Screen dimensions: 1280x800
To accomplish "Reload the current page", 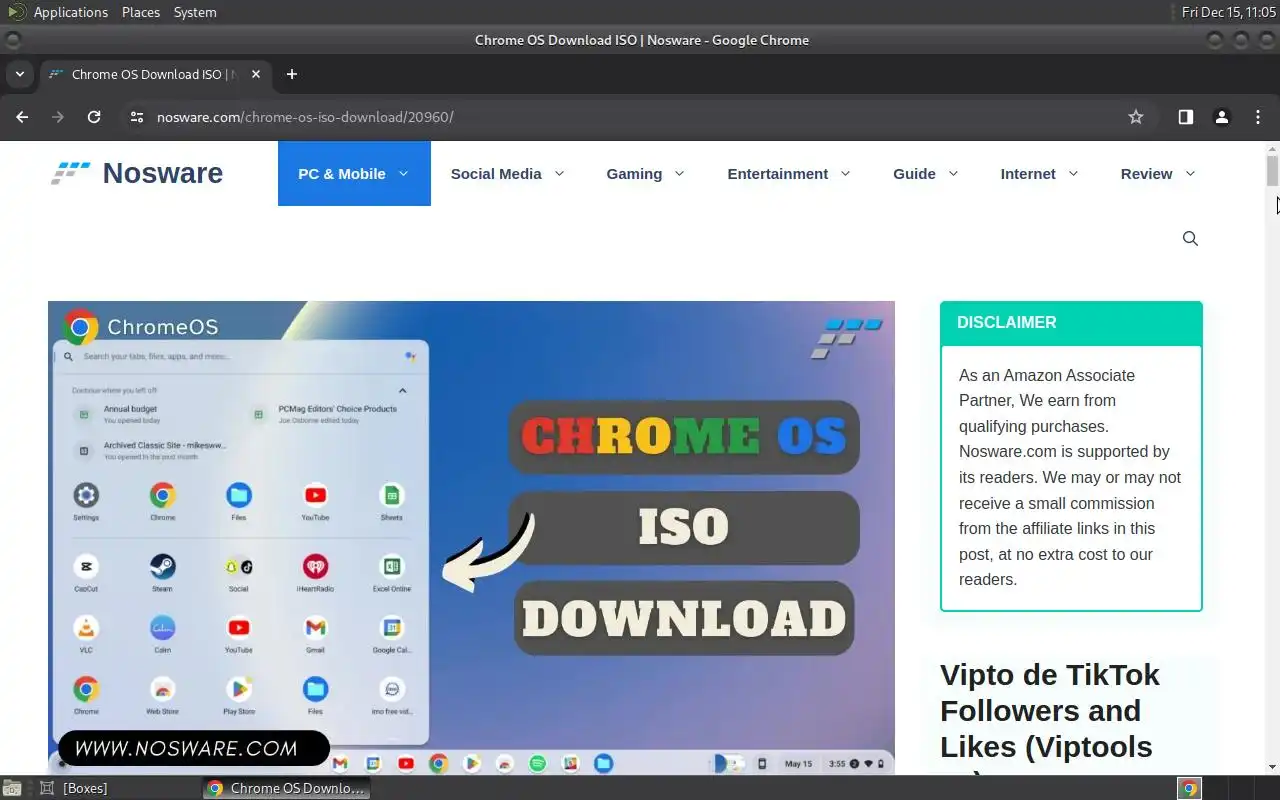I will (x=94, y=117).
